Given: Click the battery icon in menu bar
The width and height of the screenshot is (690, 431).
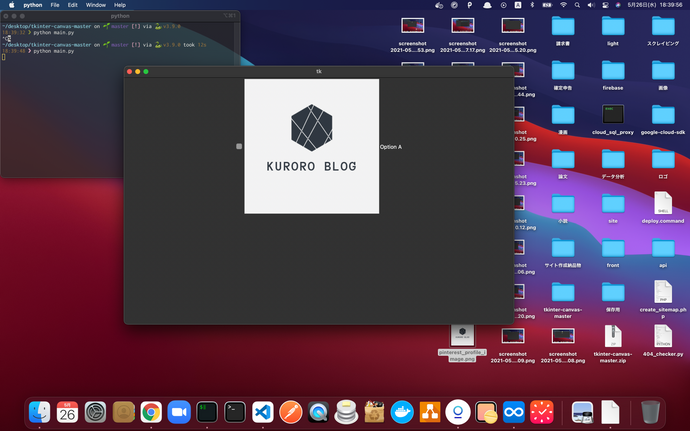Looking at the screenshot, I should tap(547, 5).
